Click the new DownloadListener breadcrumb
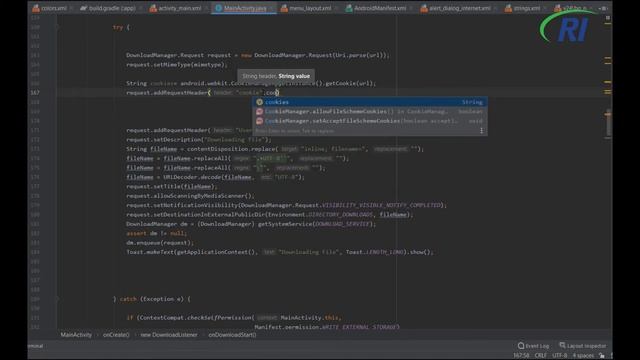The width and height of the screenshot is (640, 360). pos(169,335)
